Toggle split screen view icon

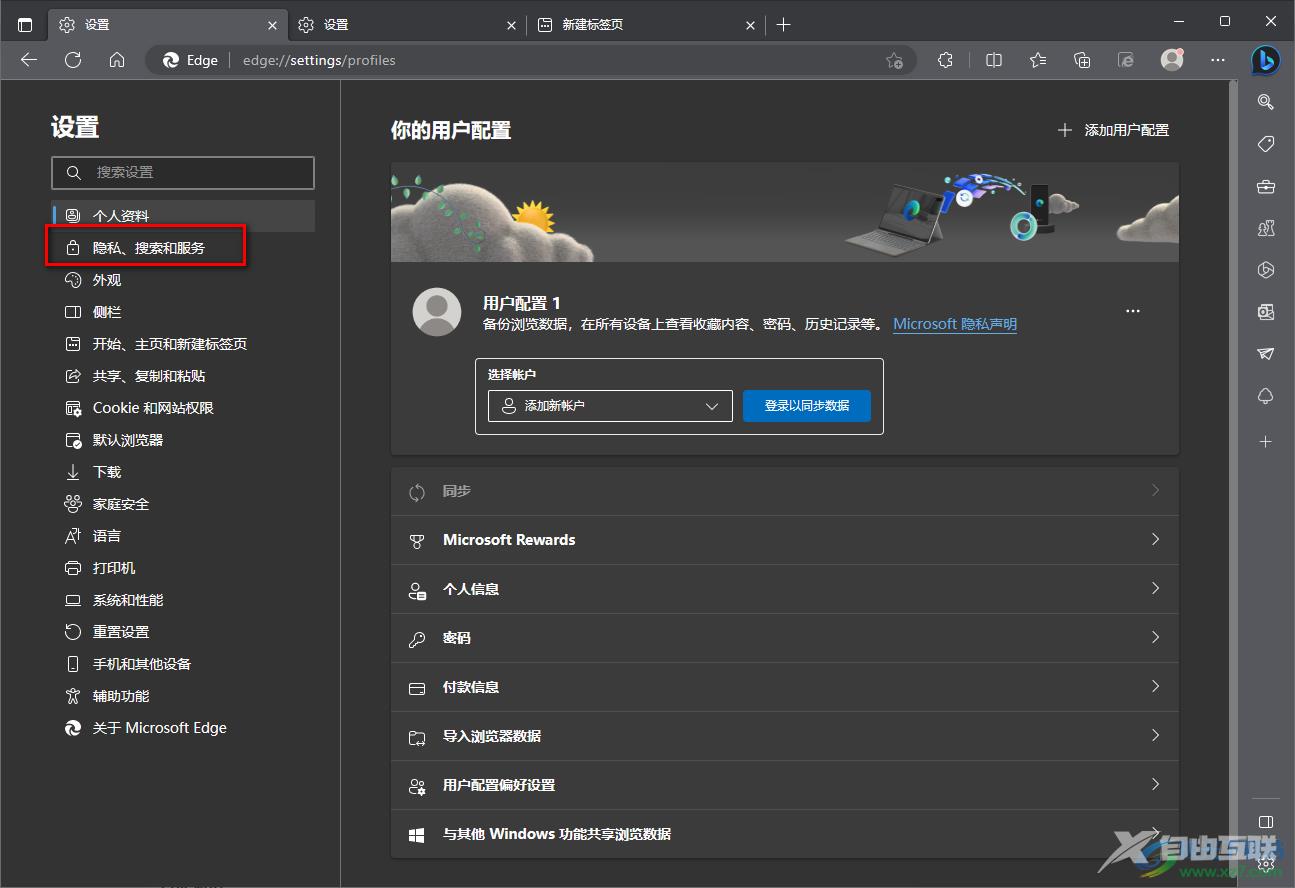click(x=994, y=60)
